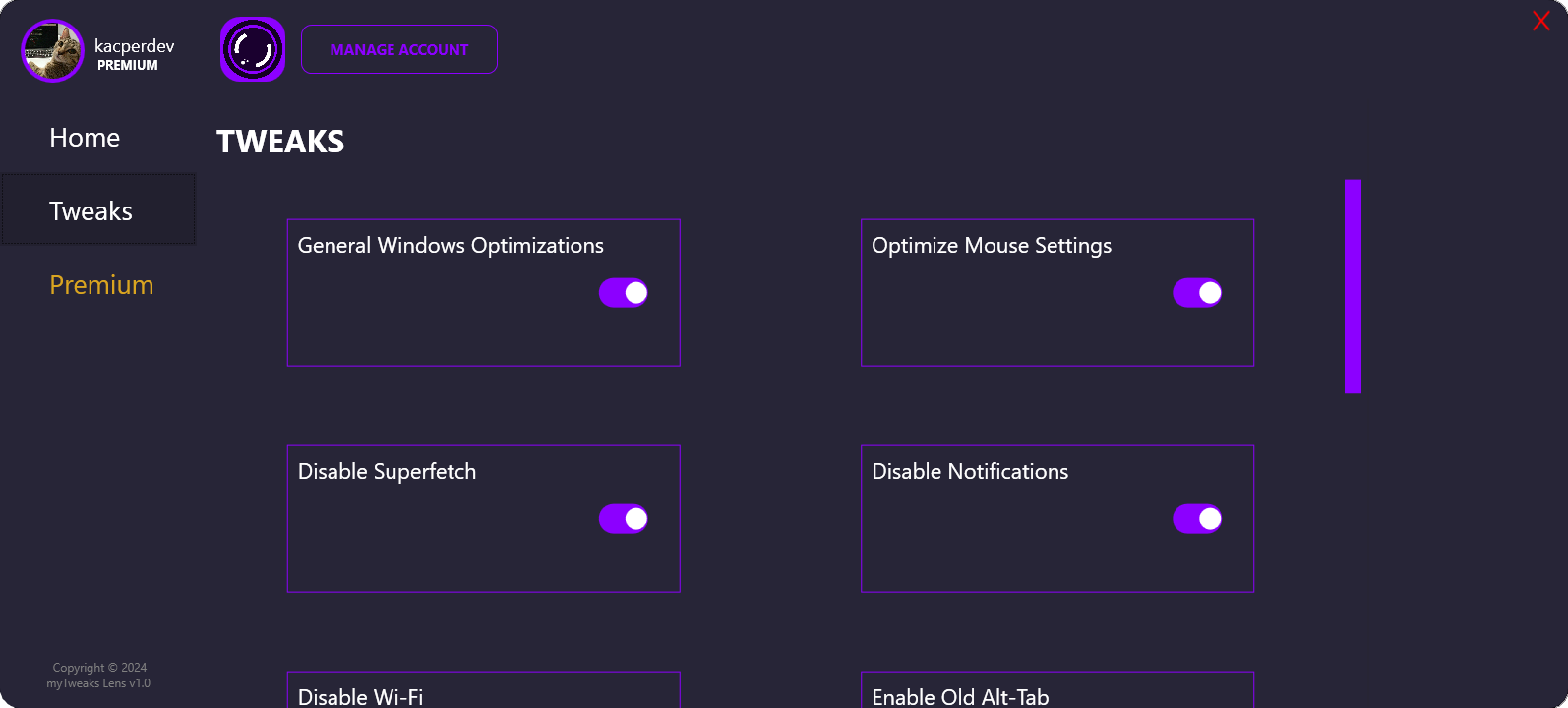The image size is (1568, 708).
Task: Toggle the Disable Superfetch switch
Action: click(x=624, y=519)
